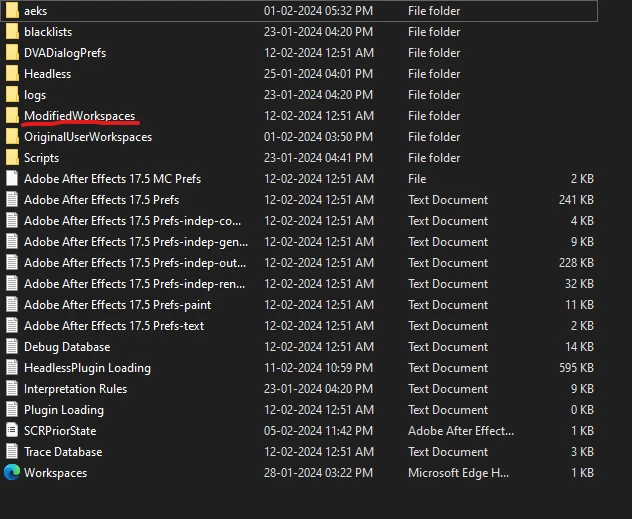
Task: Click the 32 KB size value
Action: (579, 284)
